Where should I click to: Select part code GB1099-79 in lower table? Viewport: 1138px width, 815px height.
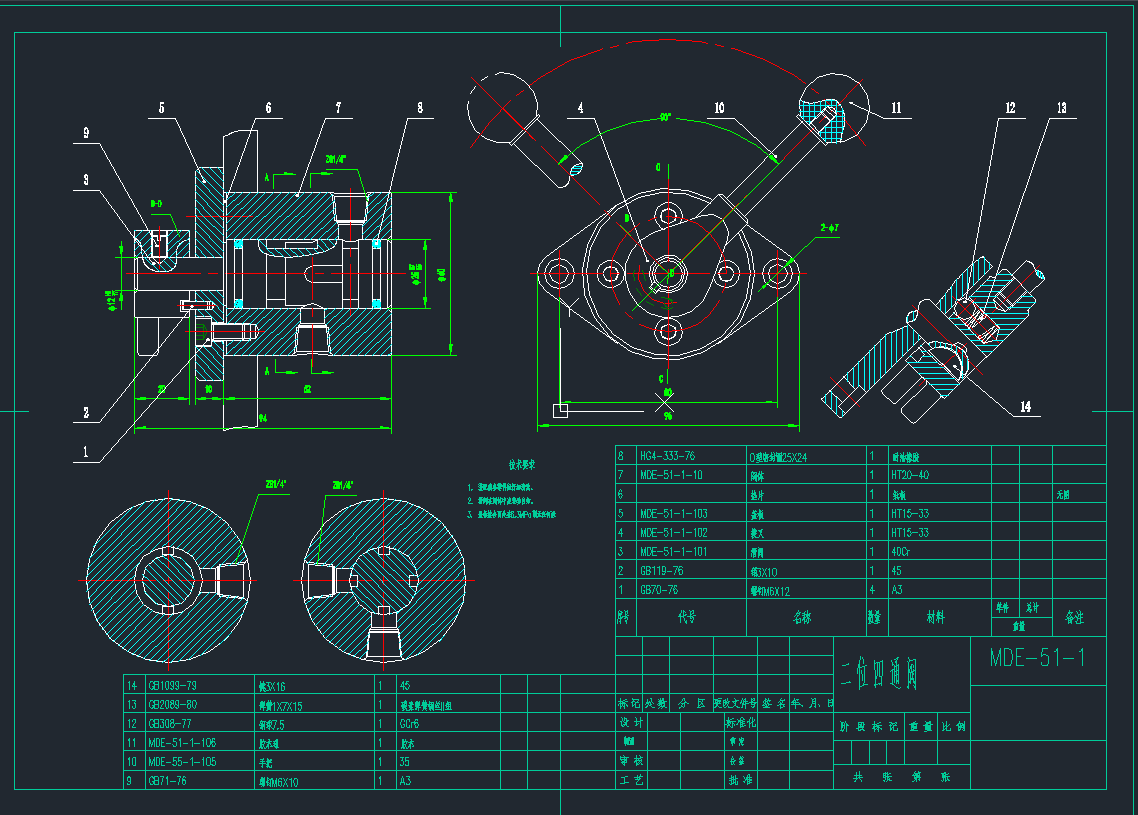click(172, 686)
